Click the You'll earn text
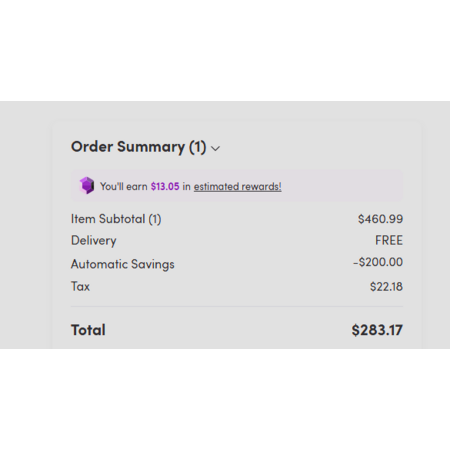The height and width of the screenshot is (450, 450). point(124,186)
